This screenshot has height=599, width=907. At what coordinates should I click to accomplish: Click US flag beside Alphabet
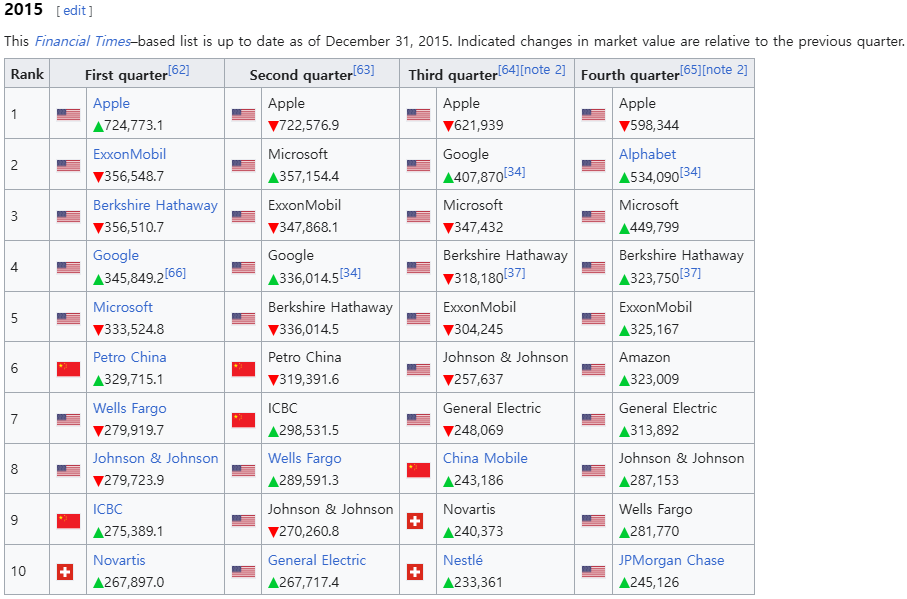(x=593, y=165)
